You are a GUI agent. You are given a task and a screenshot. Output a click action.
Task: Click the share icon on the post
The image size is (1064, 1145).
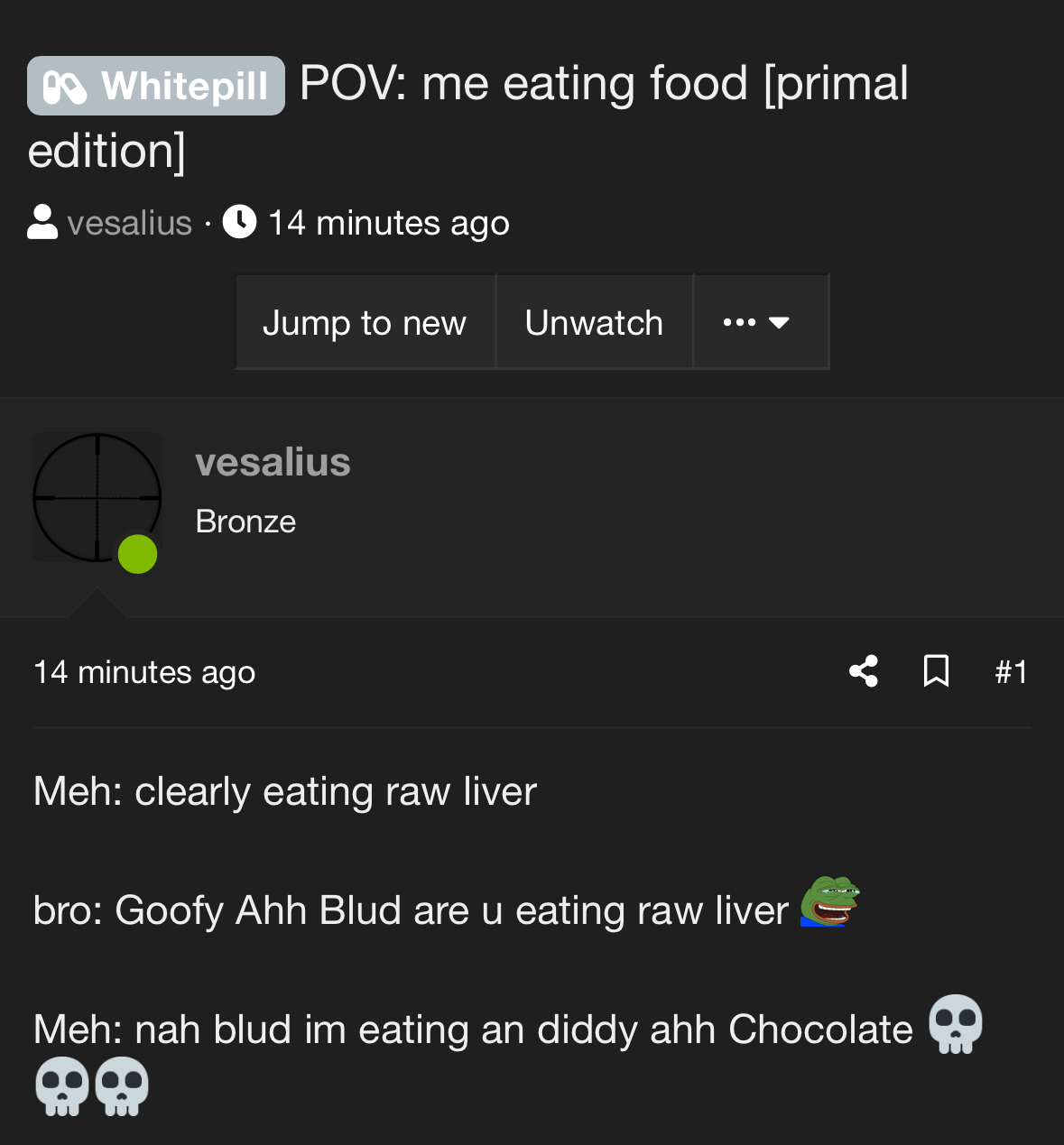tap(864, 671)
